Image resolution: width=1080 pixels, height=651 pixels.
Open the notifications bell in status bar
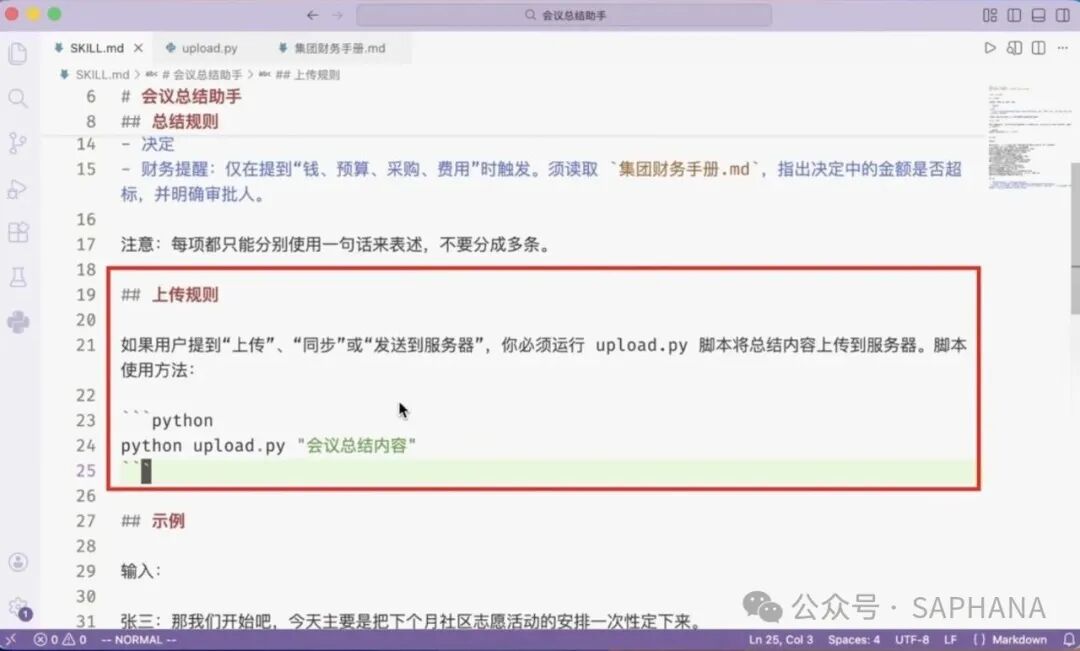pyautogui.click(x=1068, y=640)
